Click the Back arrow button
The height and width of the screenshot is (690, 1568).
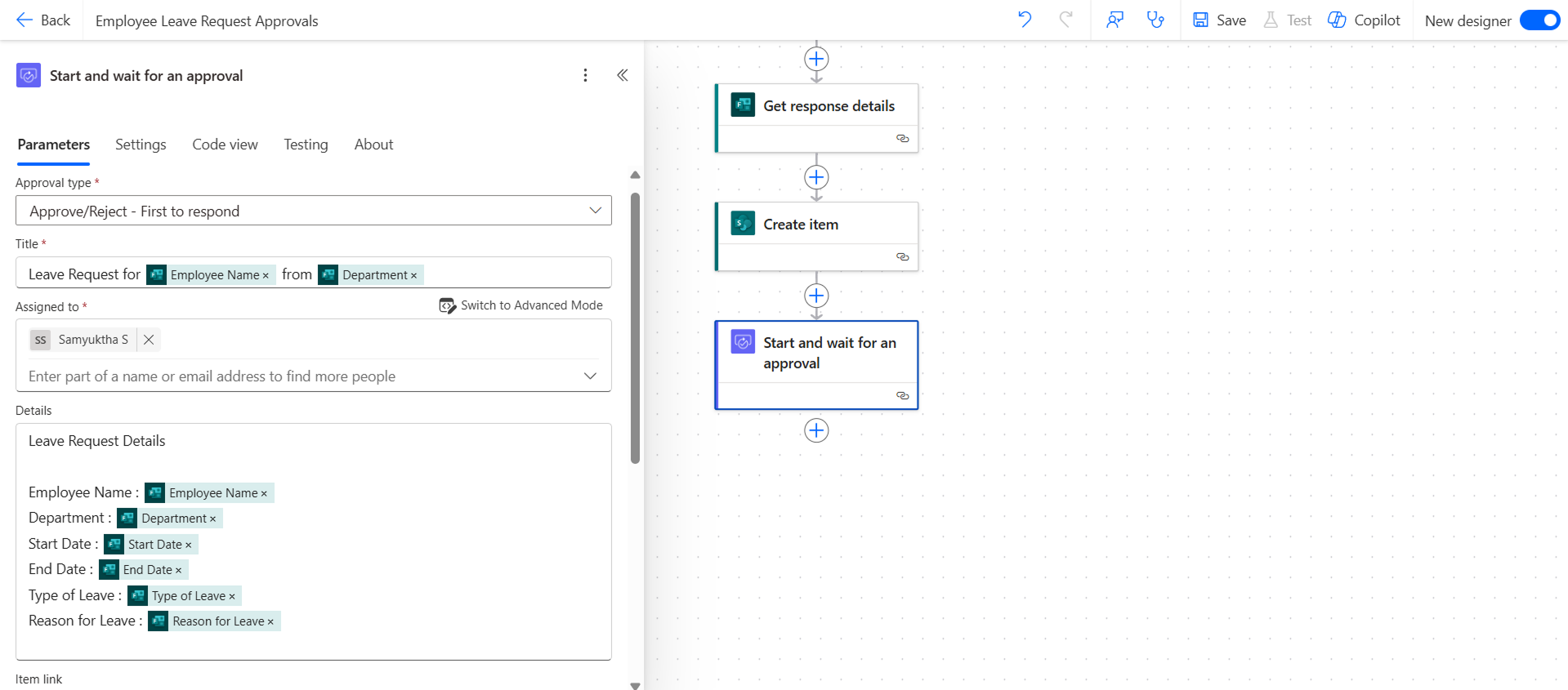point(42,20)
